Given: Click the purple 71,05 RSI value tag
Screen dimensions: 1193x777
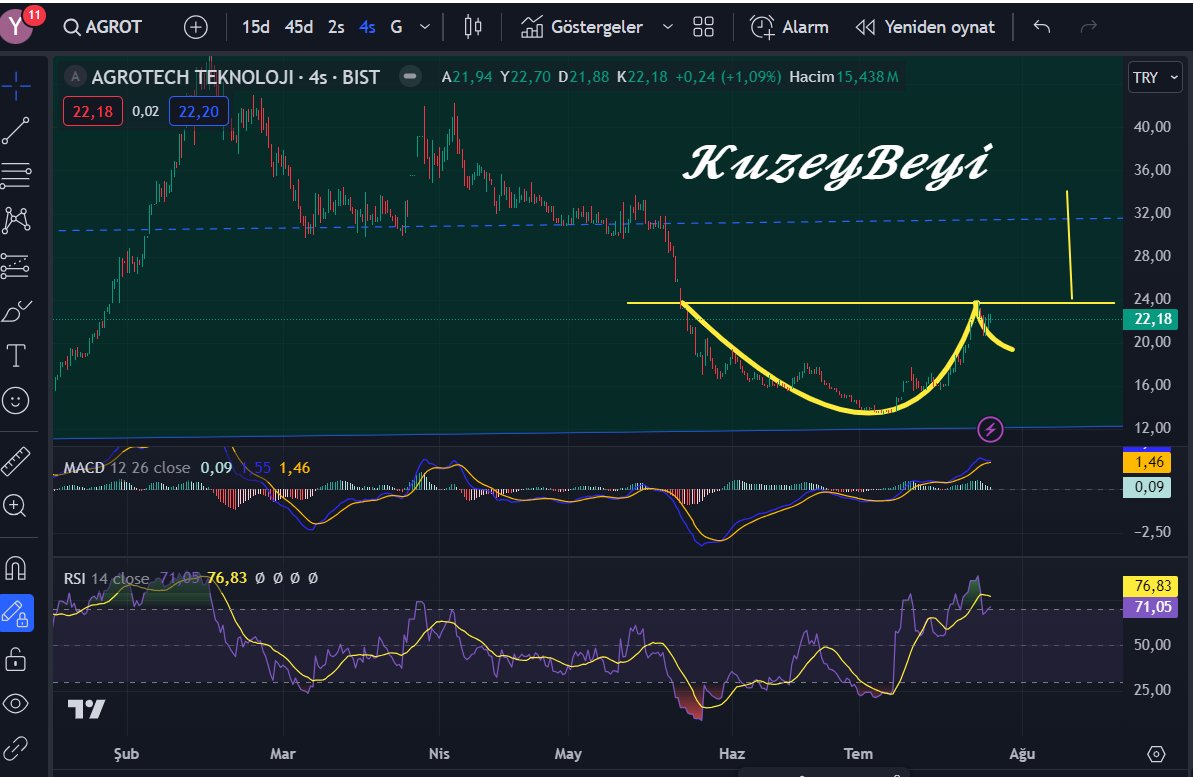Looking at the screenshot, I should tap(1150, 607).
